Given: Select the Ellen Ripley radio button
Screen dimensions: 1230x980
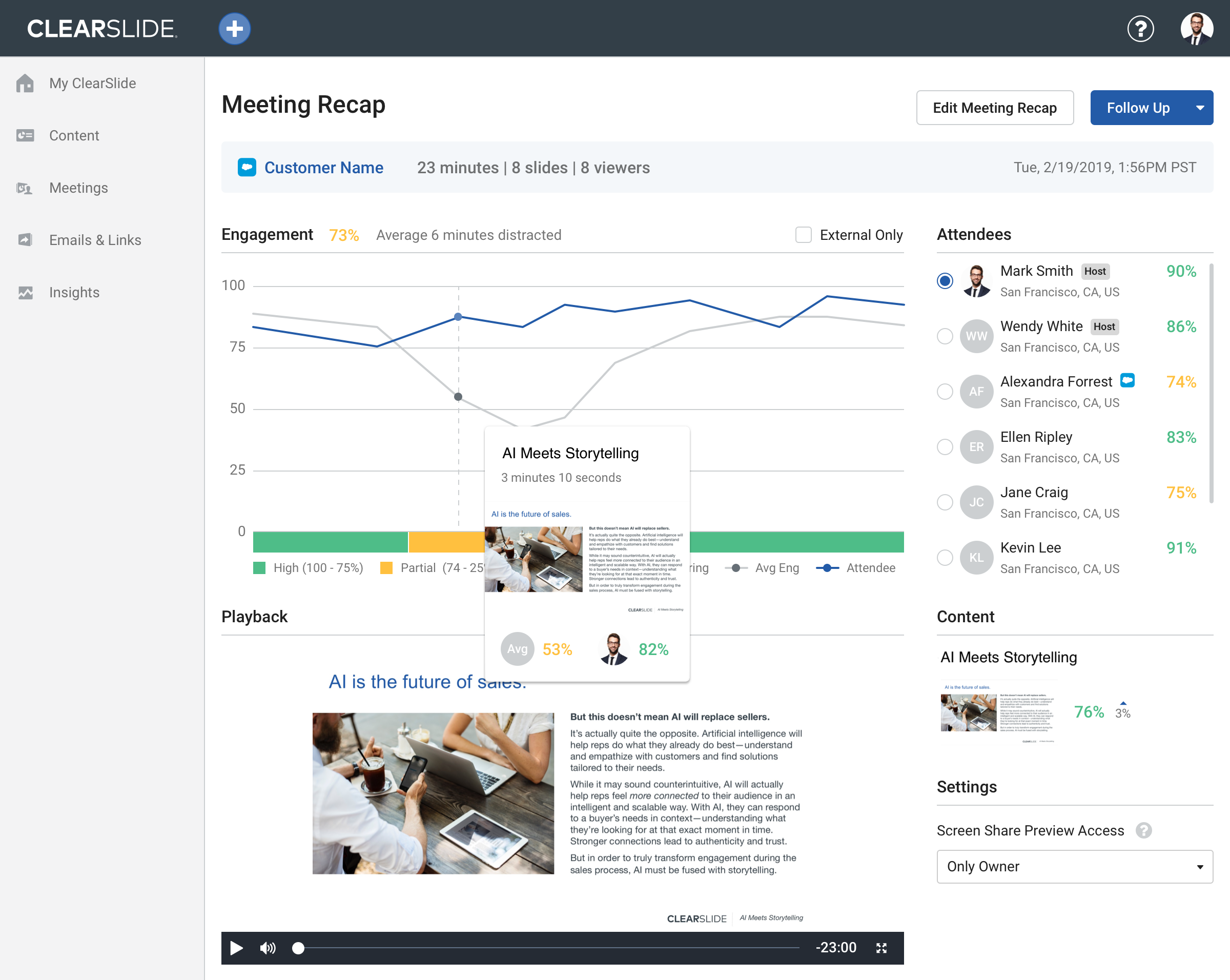Looking at the screenshot, I should tap(944, 446).
